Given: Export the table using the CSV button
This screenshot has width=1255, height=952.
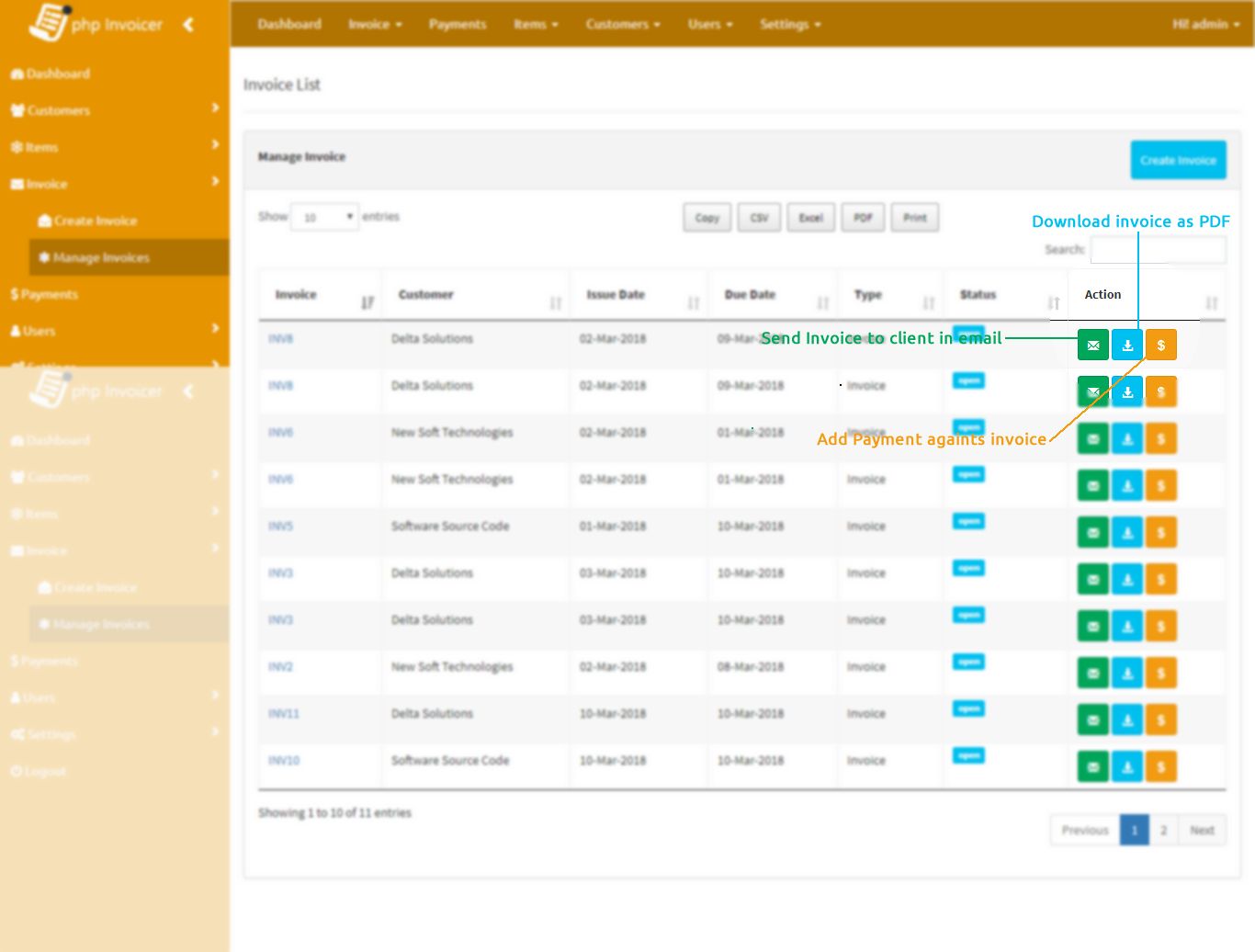Looking at the screenshot, I should point(759,219).
